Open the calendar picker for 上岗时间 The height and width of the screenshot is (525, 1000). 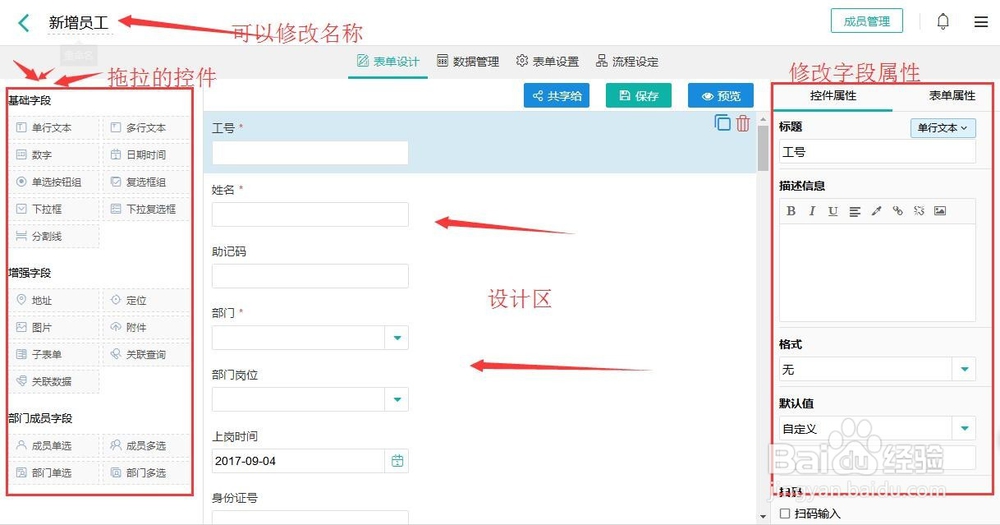[397, 461]
